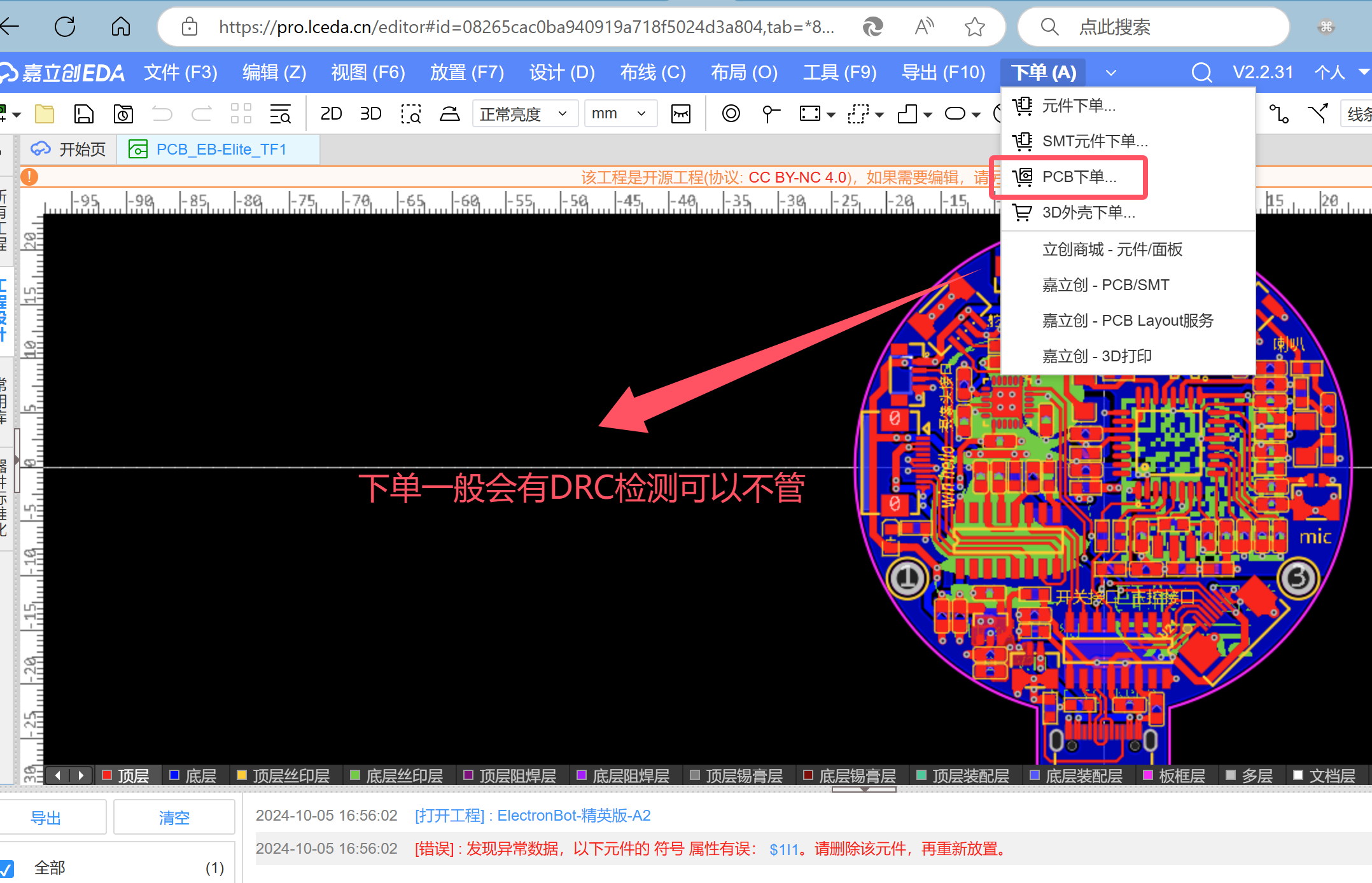Select the 底层 layer

click(x=193, y=775)
